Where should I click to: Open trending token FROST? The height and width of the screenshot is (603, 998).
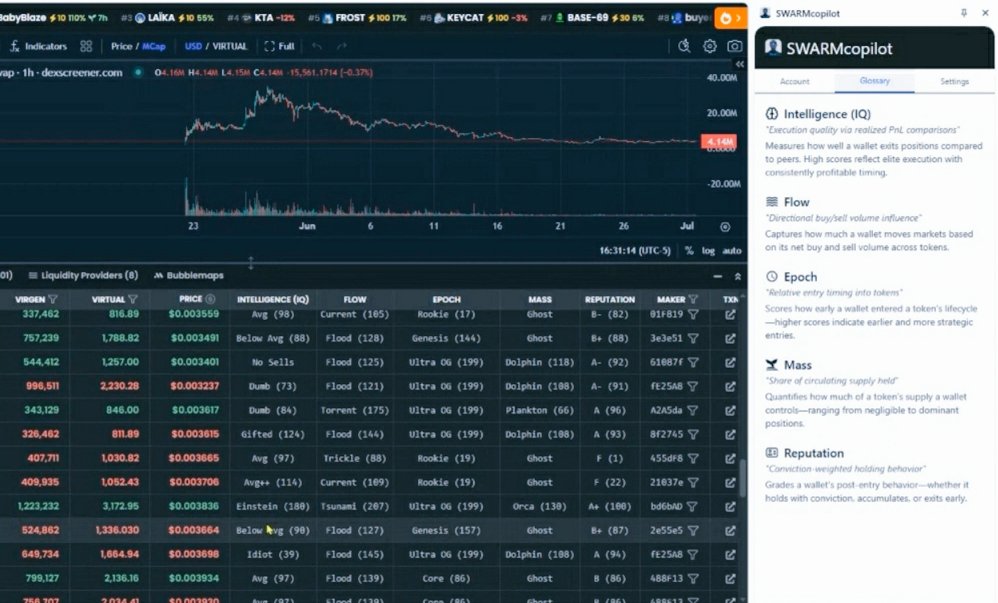point(357,18)
